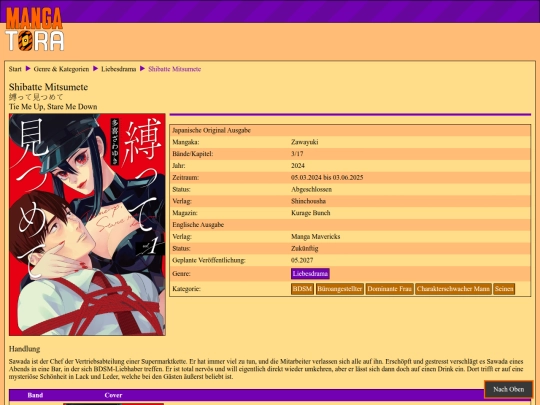Click the Englische Ausgabe heading
Screen dimensions: 540x405
[x=198, y=225]
